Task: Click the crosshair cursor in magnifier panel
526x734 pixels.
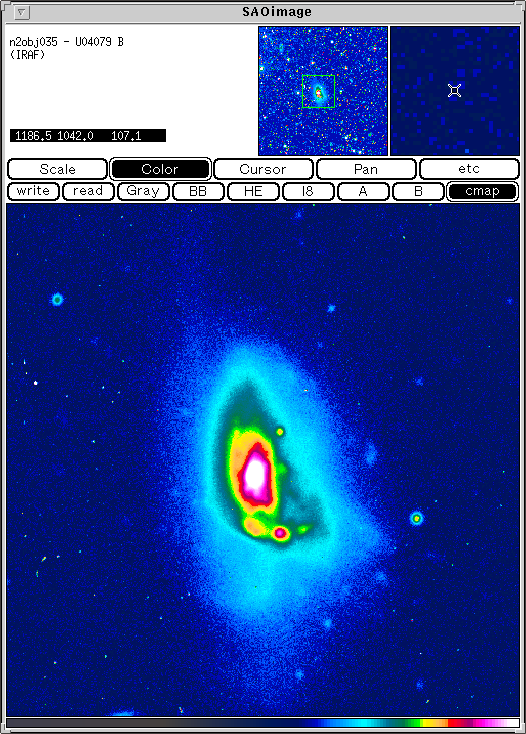Action: click(x=454, y=90)
